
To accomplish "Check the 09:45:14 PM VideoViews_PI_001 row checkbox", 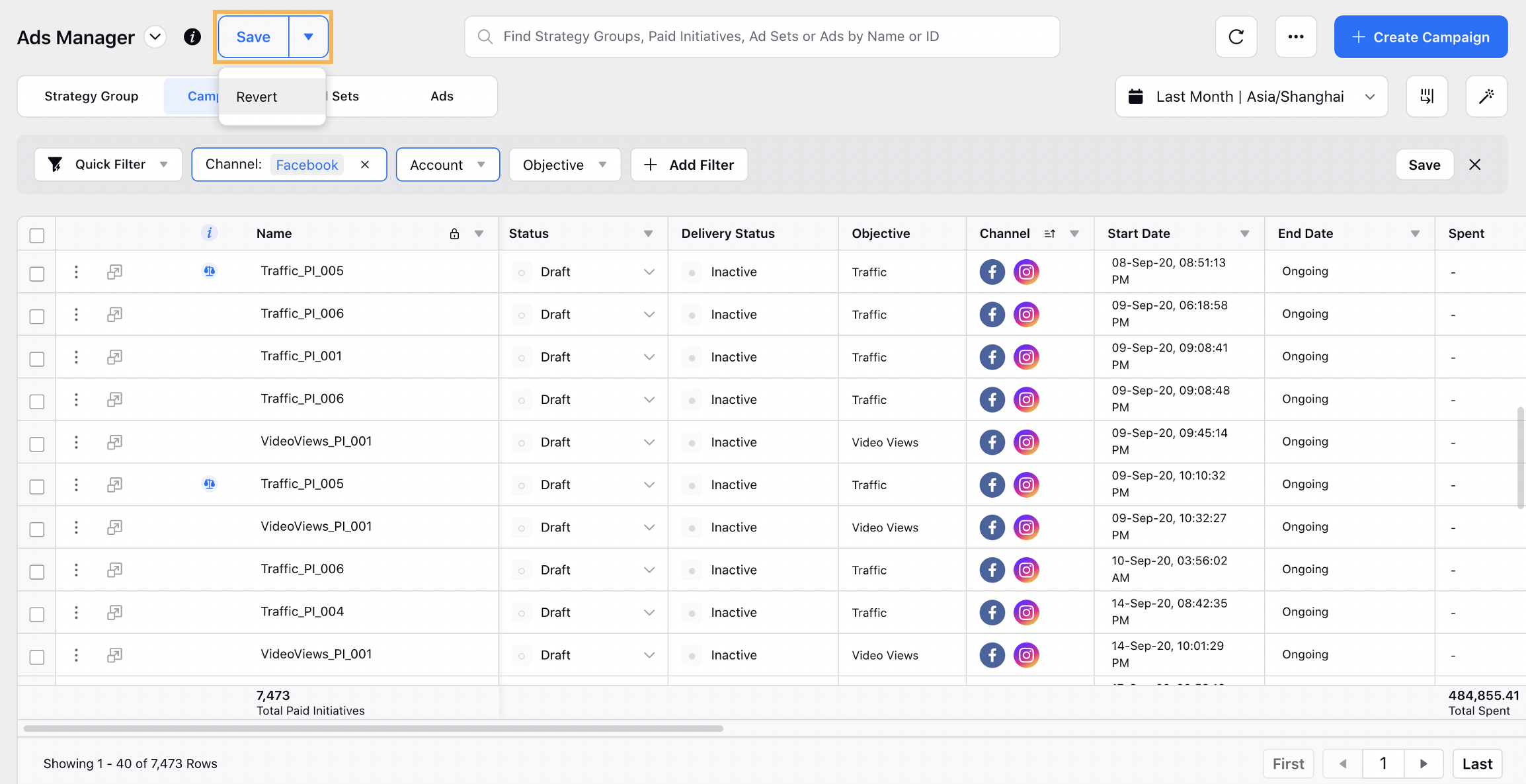I will (37, 444).
